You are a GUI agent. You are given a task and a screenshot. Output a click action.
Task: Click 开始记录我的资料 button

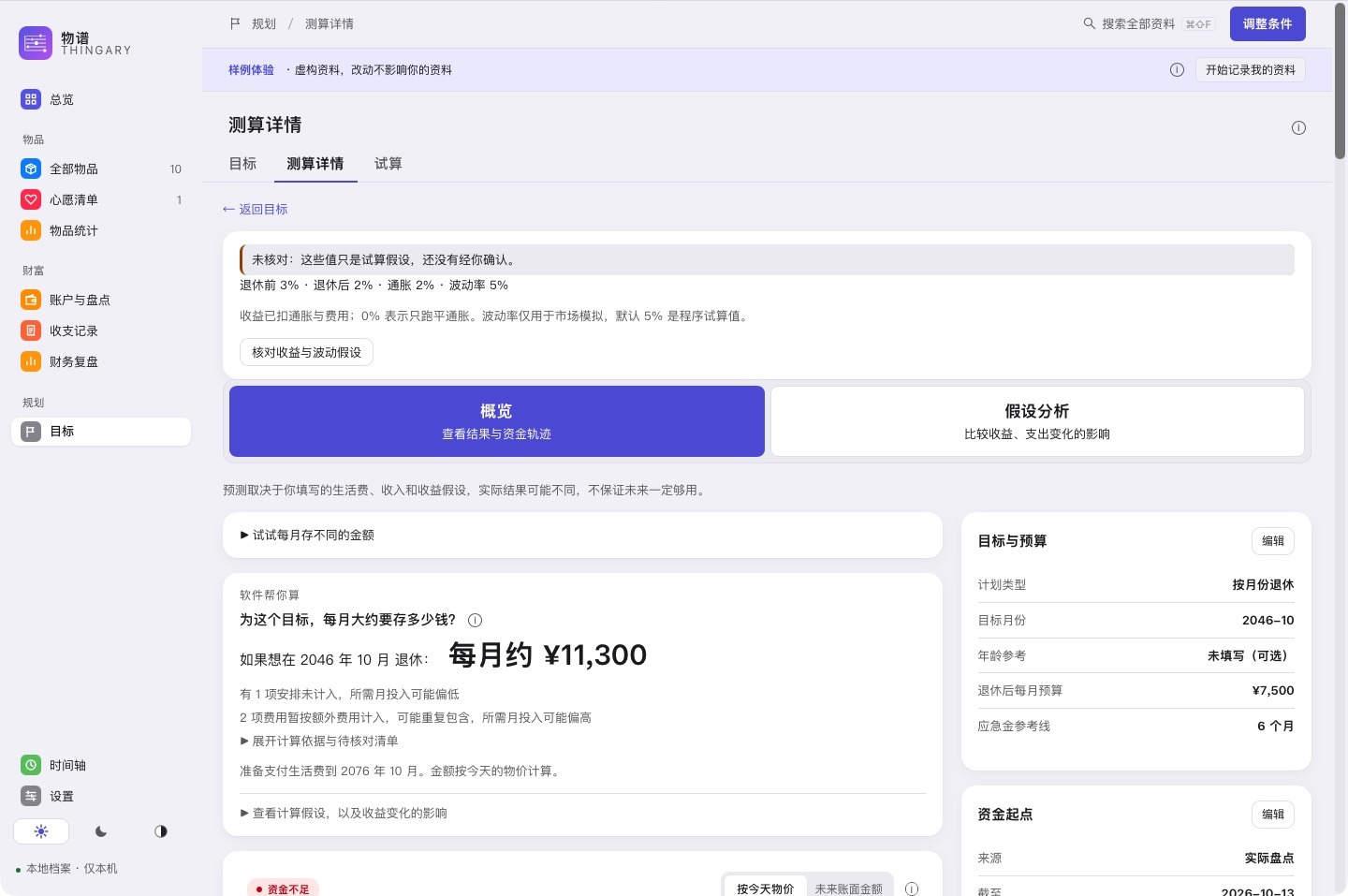(1251, 70)
